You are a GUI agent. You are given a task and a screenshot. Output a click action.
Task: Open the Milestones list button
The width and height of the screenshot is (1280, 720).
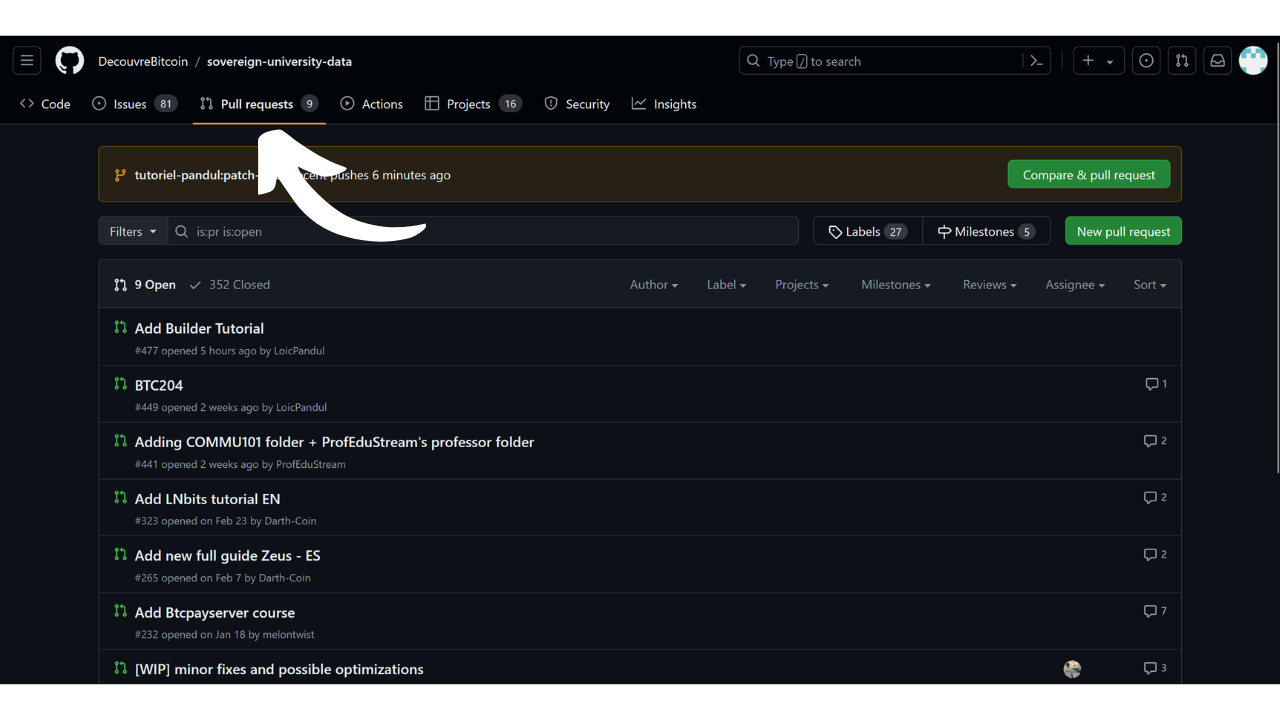986,231
